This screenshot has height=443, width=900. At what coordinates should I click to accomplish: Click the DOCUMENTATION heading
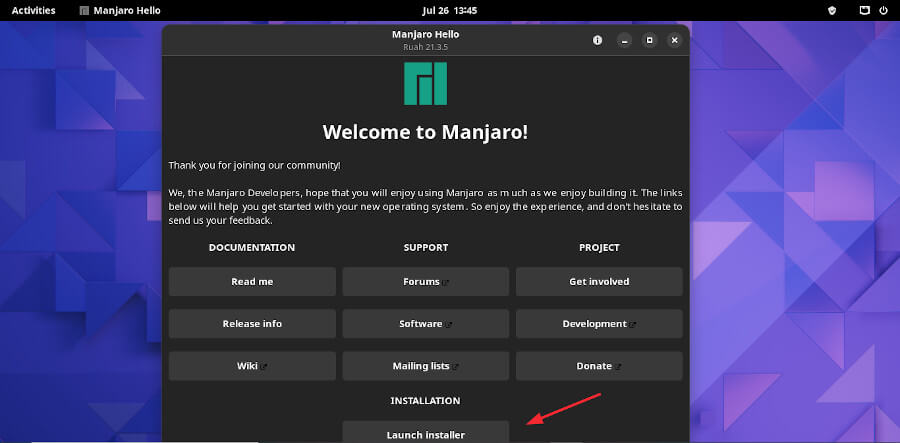coord(252,248)
